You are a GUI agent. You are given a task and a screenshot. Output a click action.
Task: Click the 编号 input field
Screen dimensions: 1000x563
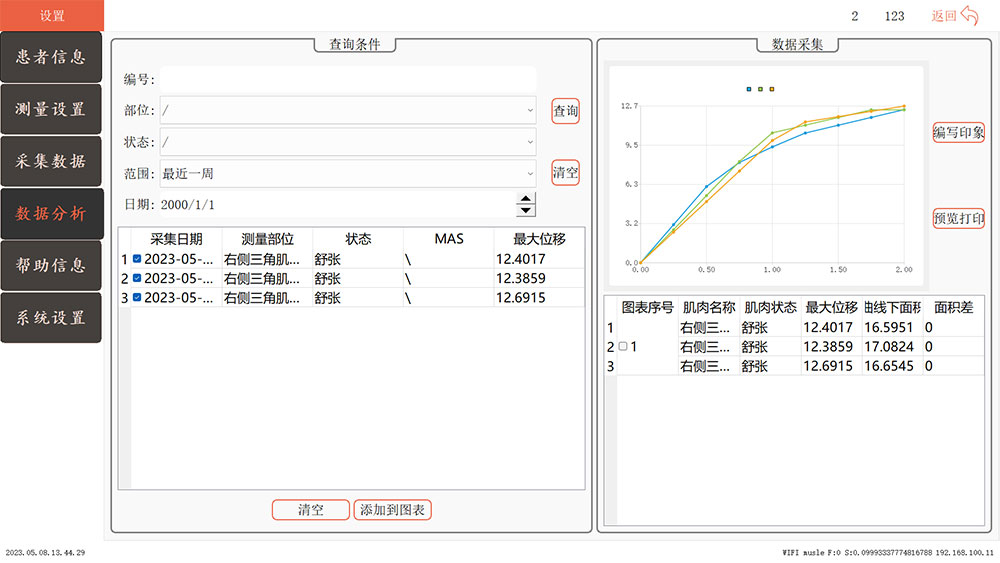348,80
